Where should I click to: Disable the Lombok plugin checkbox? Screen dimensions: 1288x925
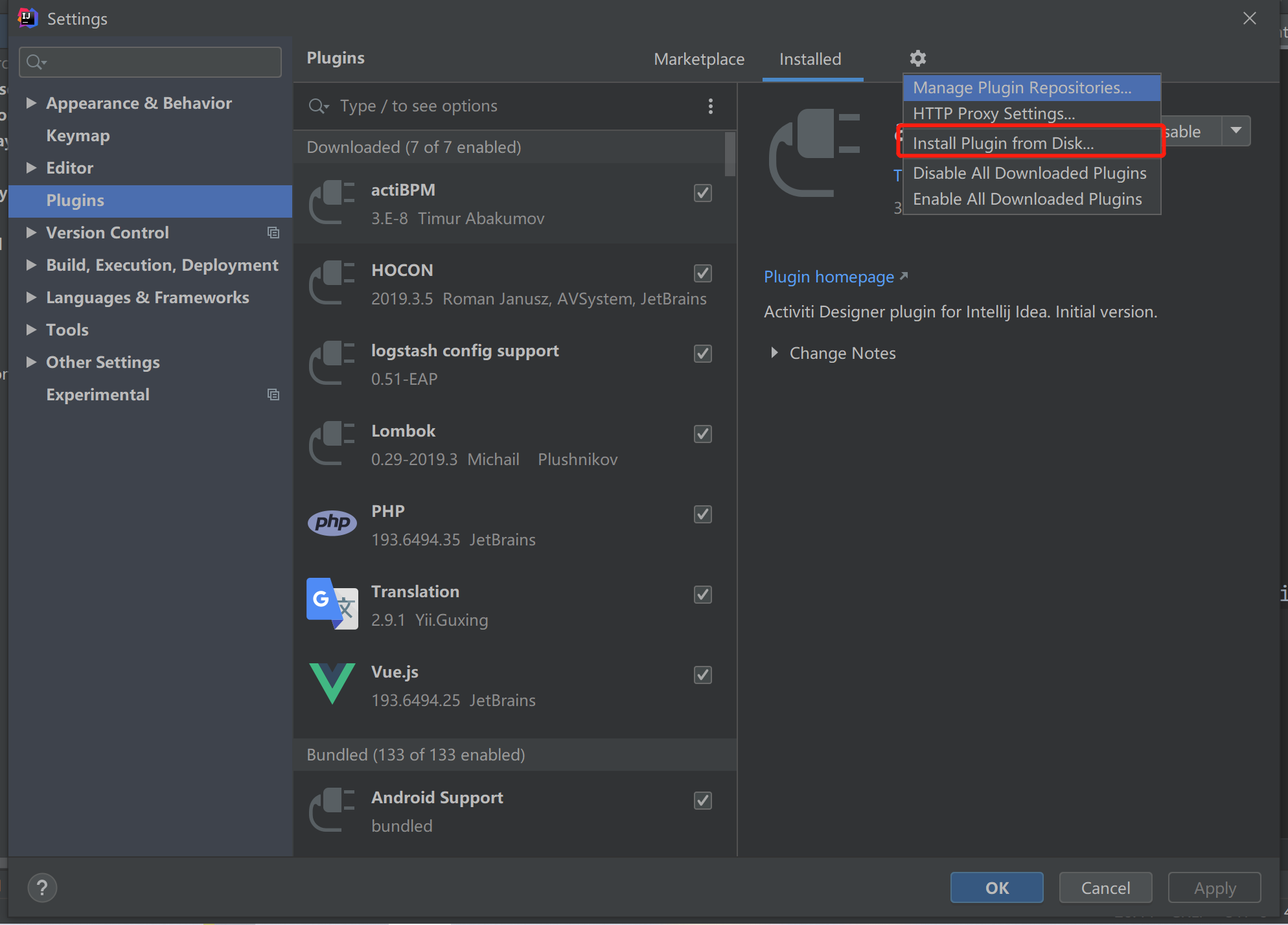703,433
